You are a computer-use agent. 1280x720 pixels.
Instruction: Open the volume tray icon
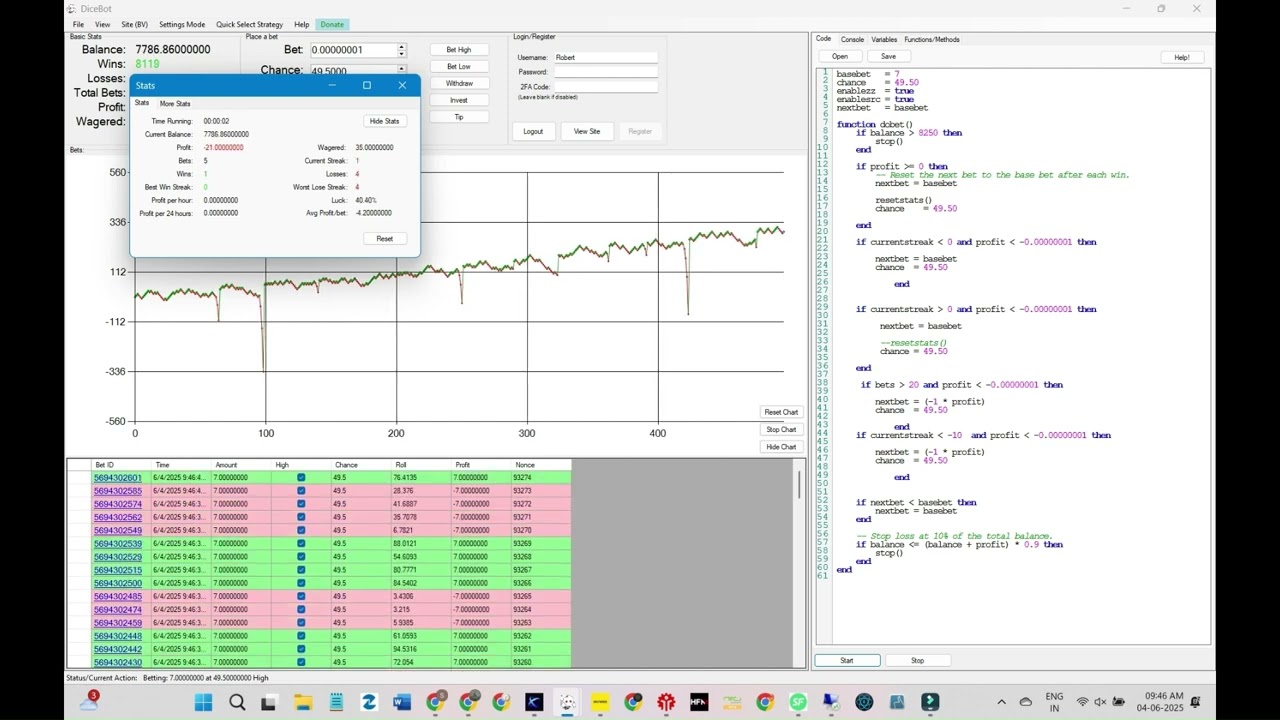tap(1101, 702)
